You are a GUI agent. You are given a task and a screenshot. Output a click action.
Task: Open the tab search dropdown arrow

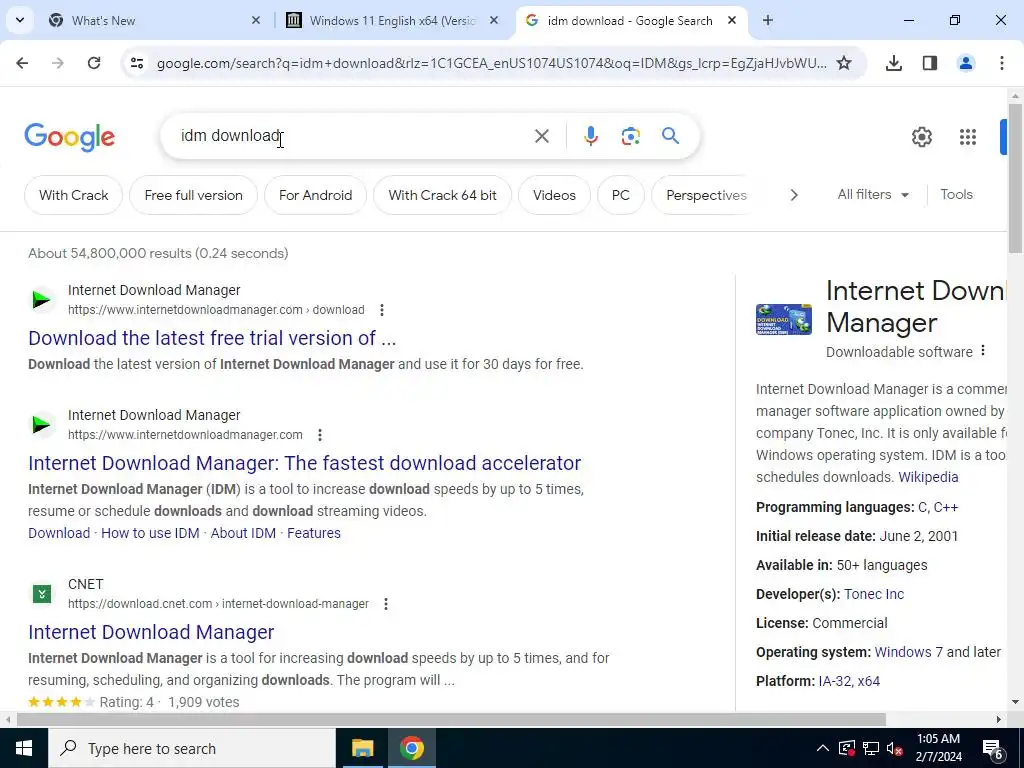pyautogui.click(x=20, y=20)
